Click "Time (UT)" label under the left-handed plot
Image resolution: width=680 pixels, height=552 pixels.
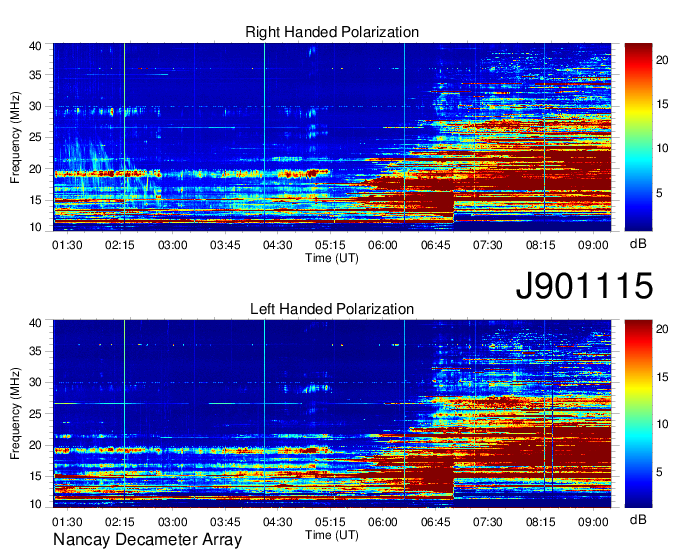pyautogui.click(x=332, y=535)
